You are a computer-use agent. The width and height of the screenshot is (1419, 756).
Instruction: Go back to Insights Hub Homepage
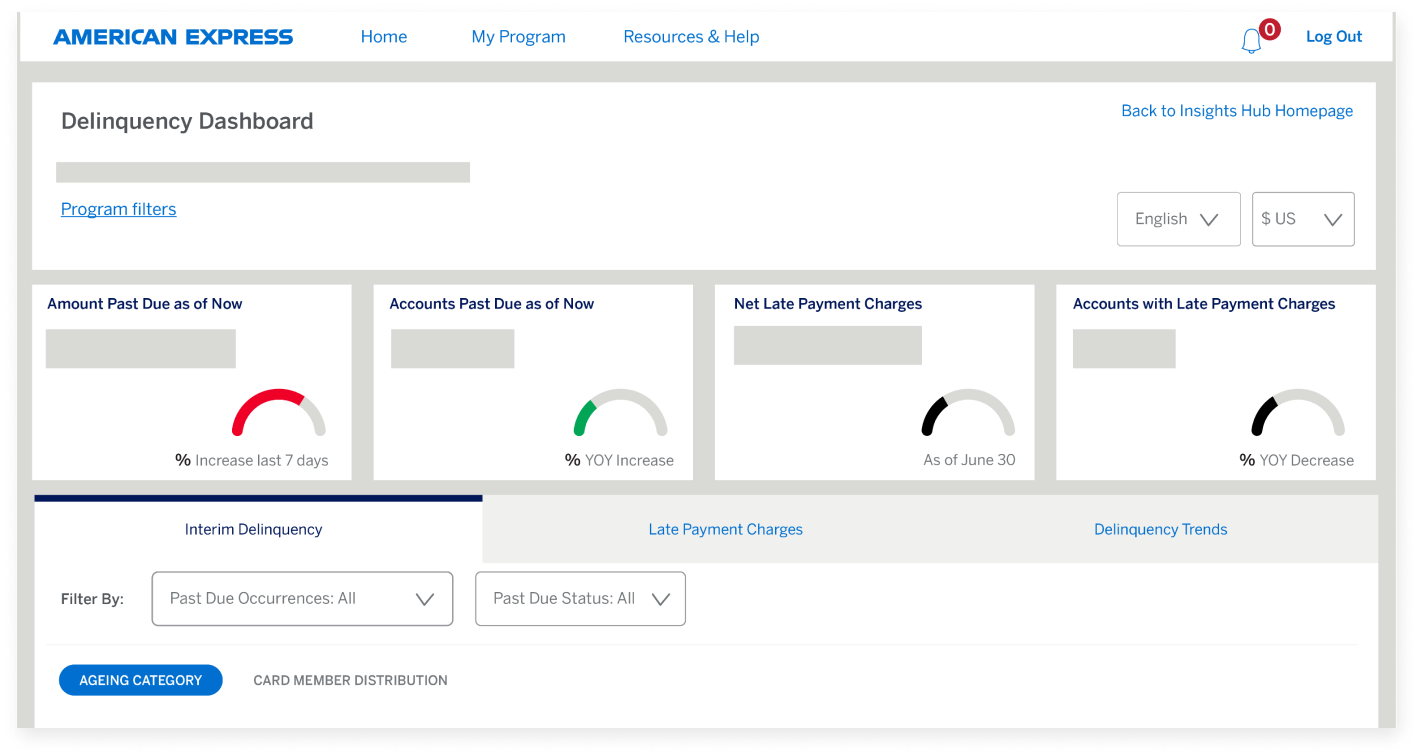[x=1236, y=111]
